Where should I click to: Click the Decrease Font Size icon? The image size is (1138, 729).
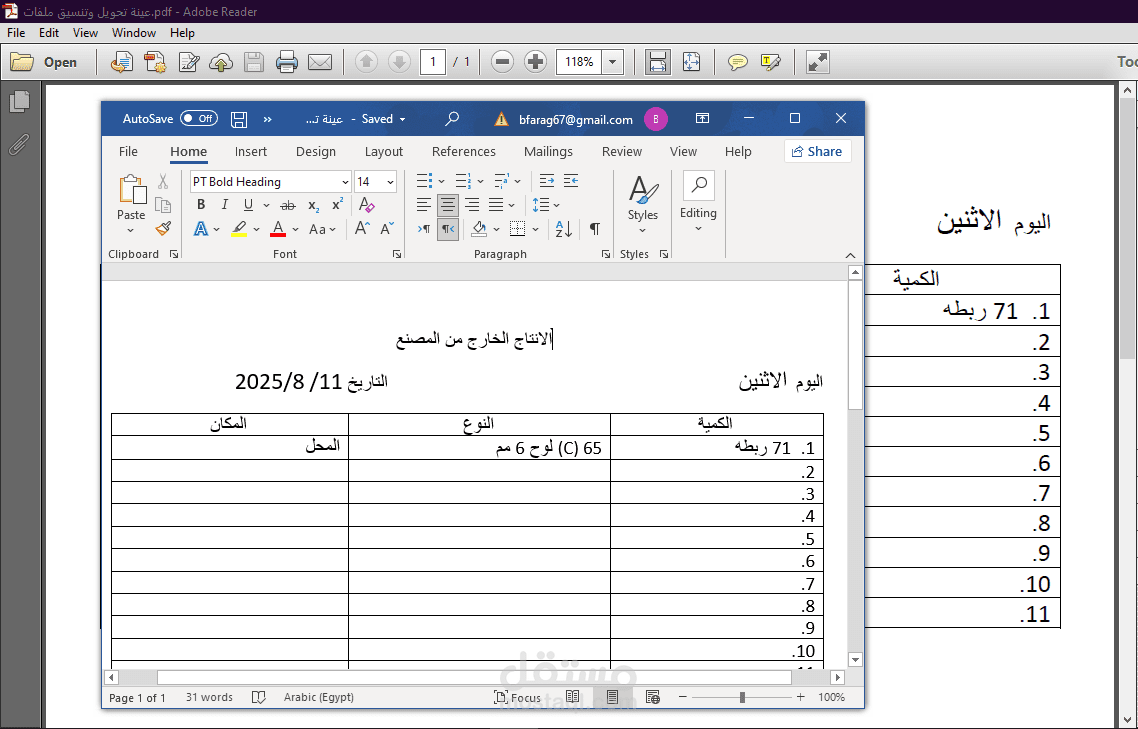(388, 229)
